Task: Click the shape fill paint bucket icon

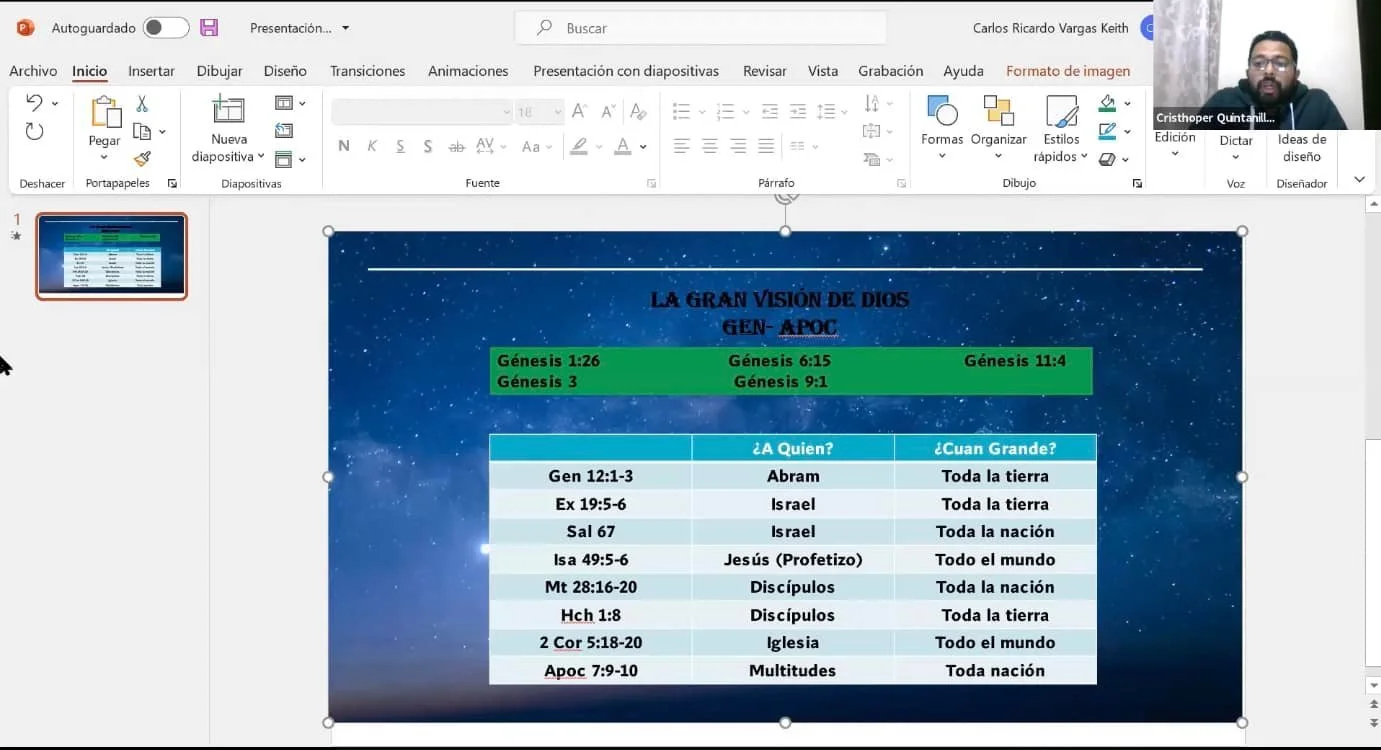Action: [x=1107, y=103]
